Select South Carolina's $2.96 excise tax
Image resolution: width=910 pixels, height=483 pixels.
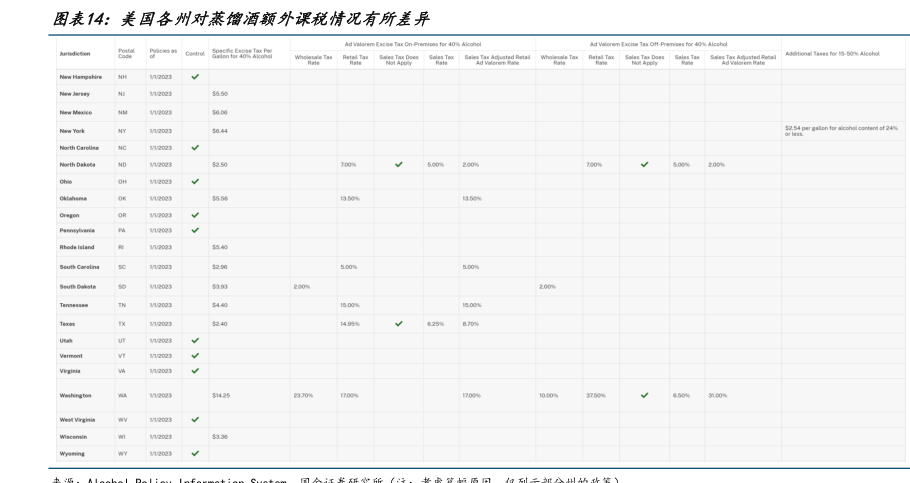click(219, 267)
